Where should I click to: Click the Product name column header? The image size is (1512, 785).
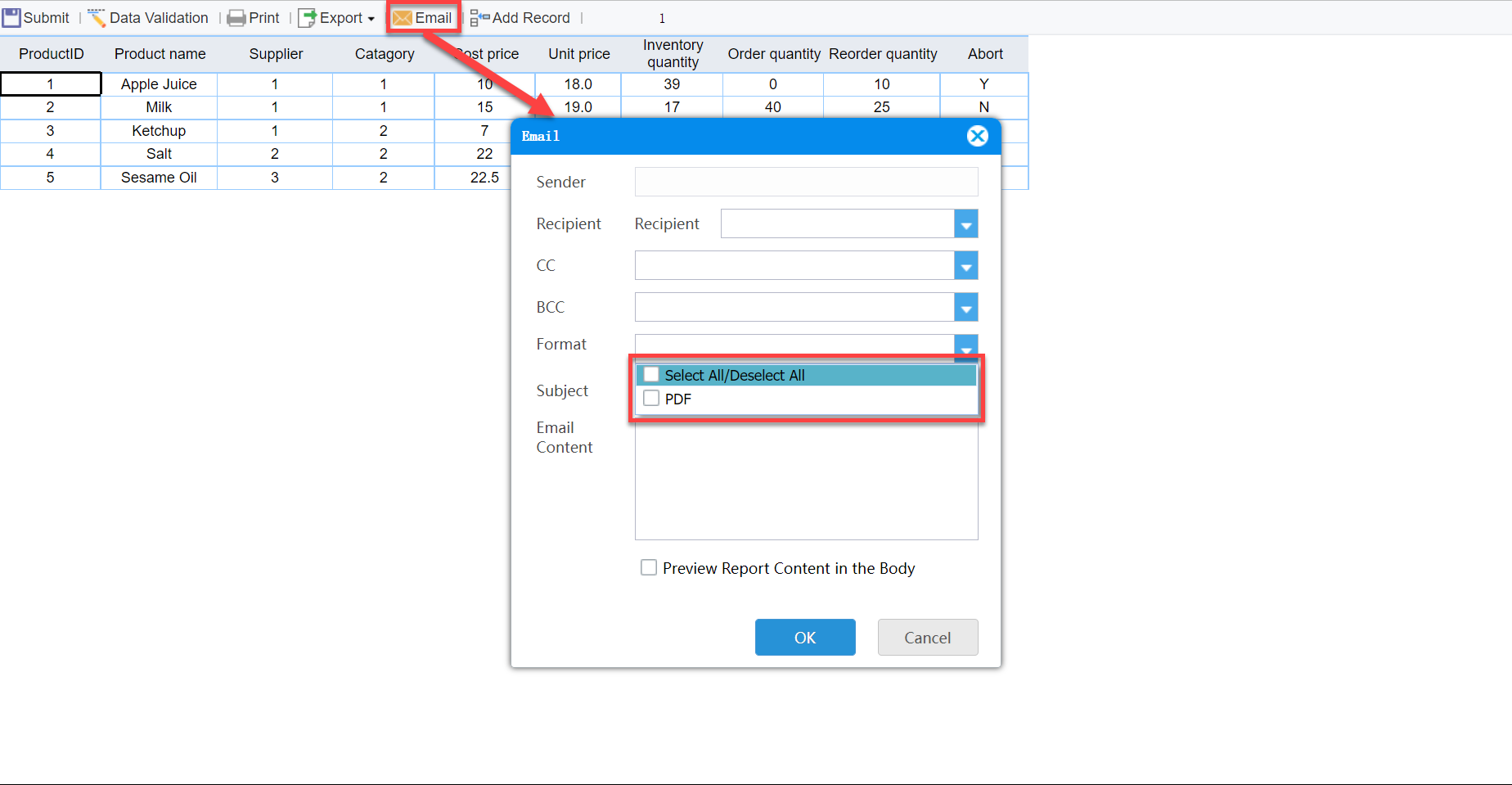(x=160, y=54)
